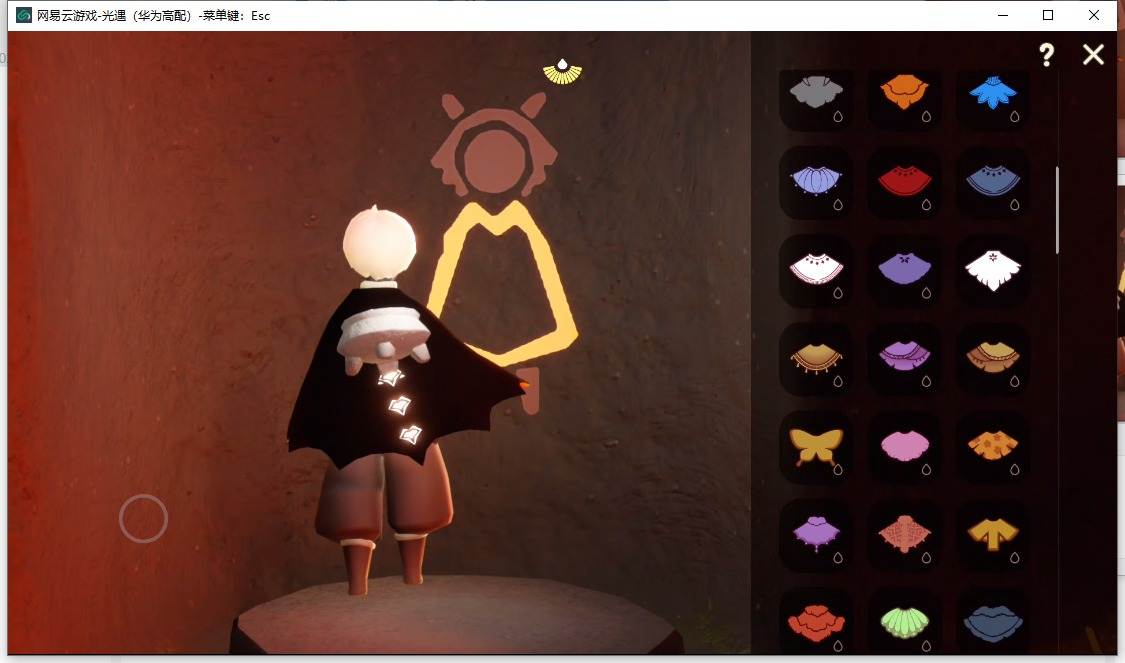Tap the yellow winged light icon
The height and width of the screenshot is (663, 1125).
coord(562,72)
